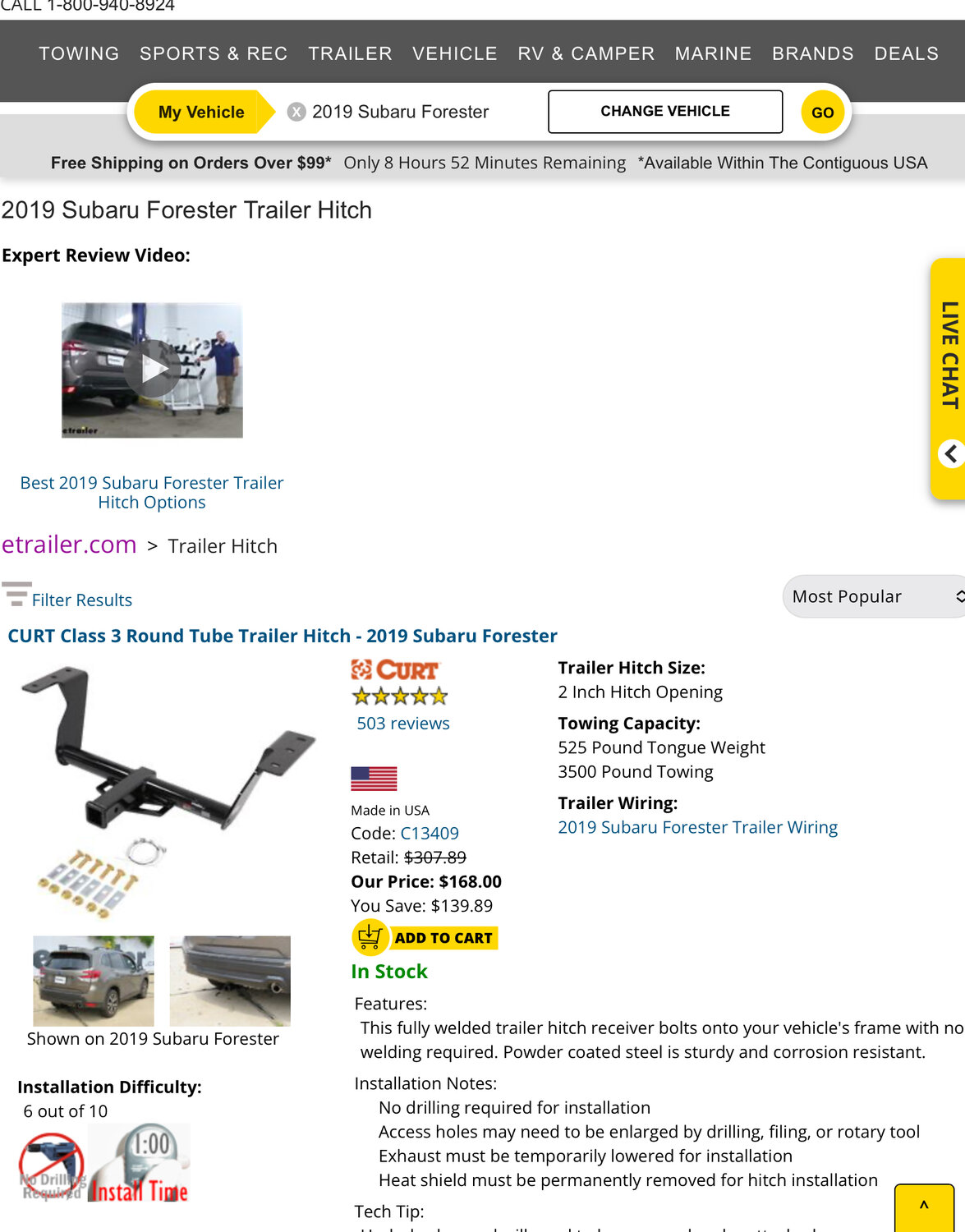Click the Filter Results funnel icon
Viewport: 965px width, 1232px height.
click(x=16, y=594)
